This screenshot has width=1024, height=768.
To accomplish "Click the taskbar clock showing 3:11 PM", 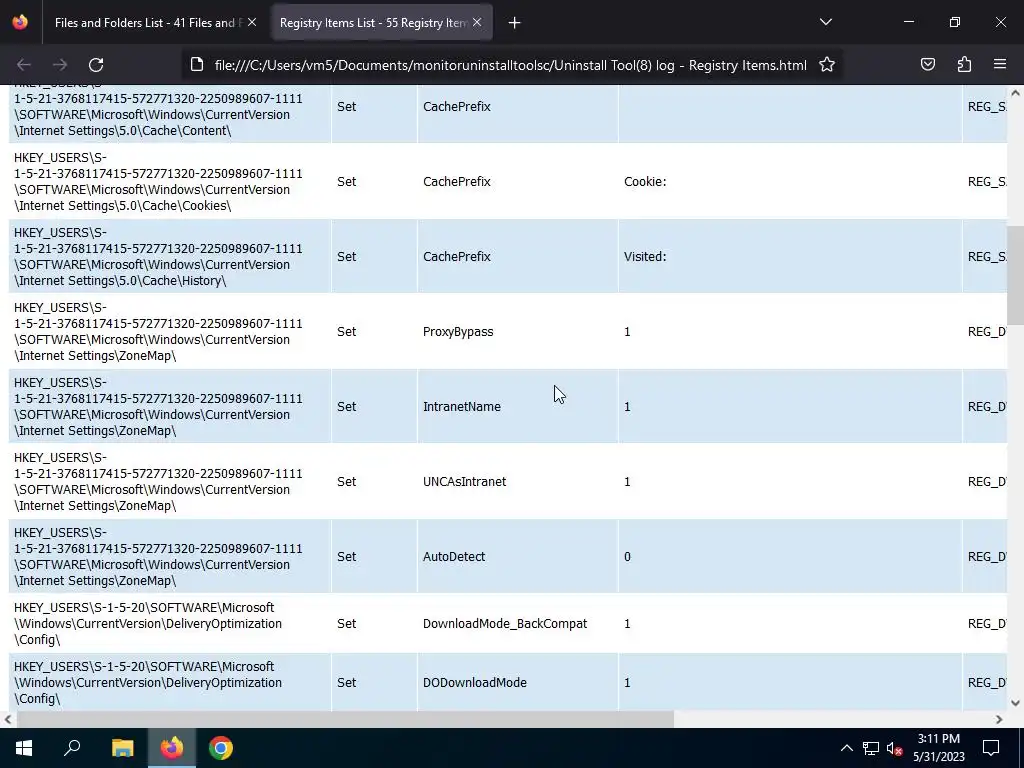I will (x=938, y=748).
